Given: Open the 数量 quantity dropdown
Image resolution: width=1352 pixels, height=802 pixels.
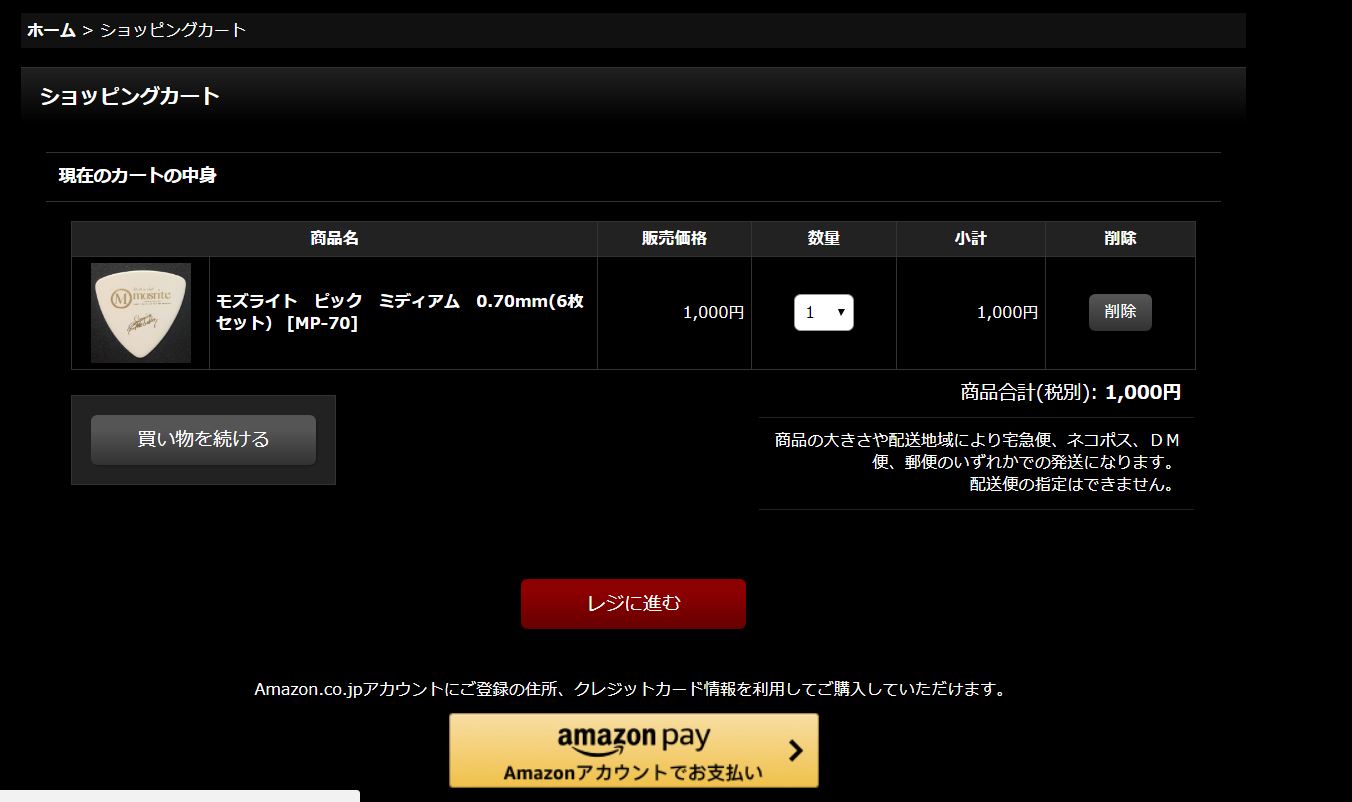Looking at the screenshot, I should pyautogui.click(x=824, y=312).
